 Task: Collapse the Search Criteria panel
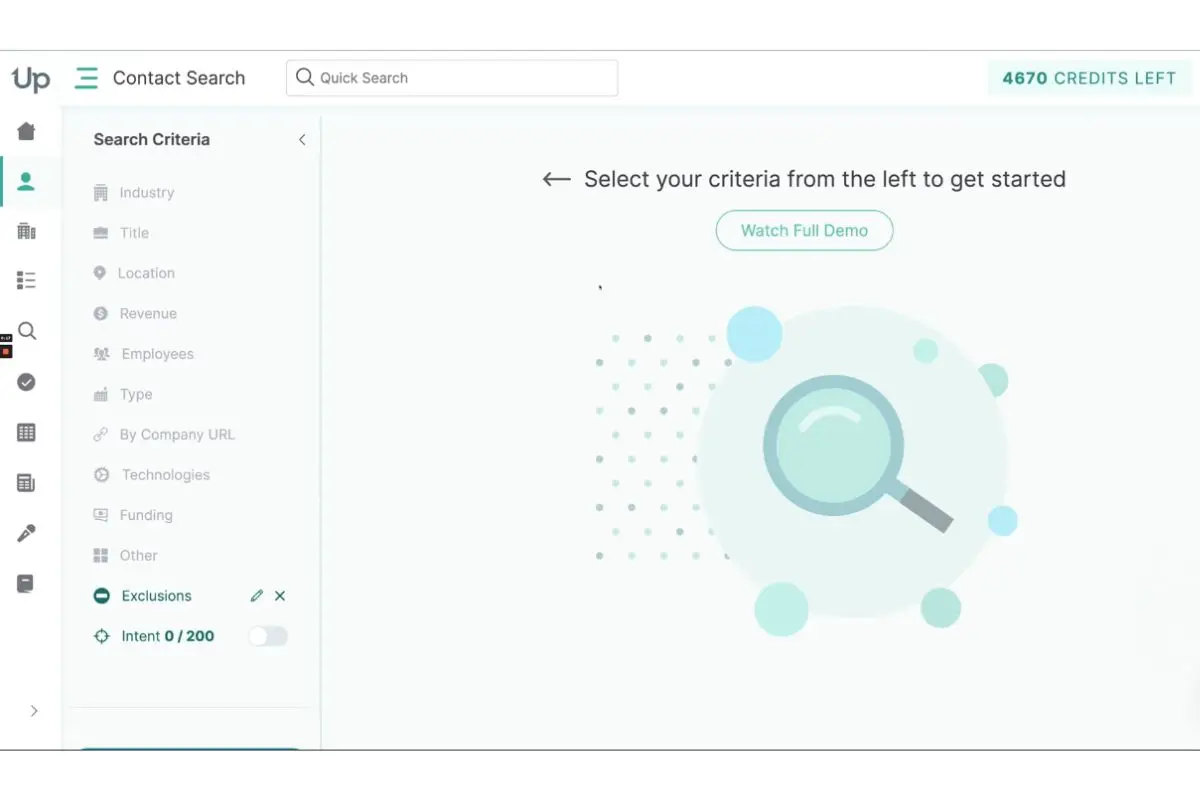302,140
